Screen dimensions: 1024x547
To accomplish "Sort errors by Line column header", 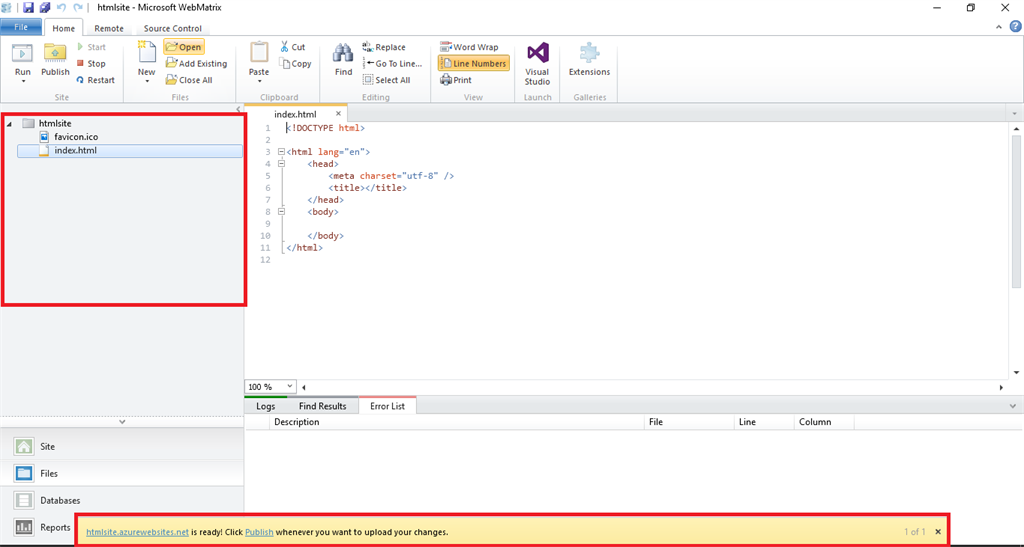I will coord(764,422).
